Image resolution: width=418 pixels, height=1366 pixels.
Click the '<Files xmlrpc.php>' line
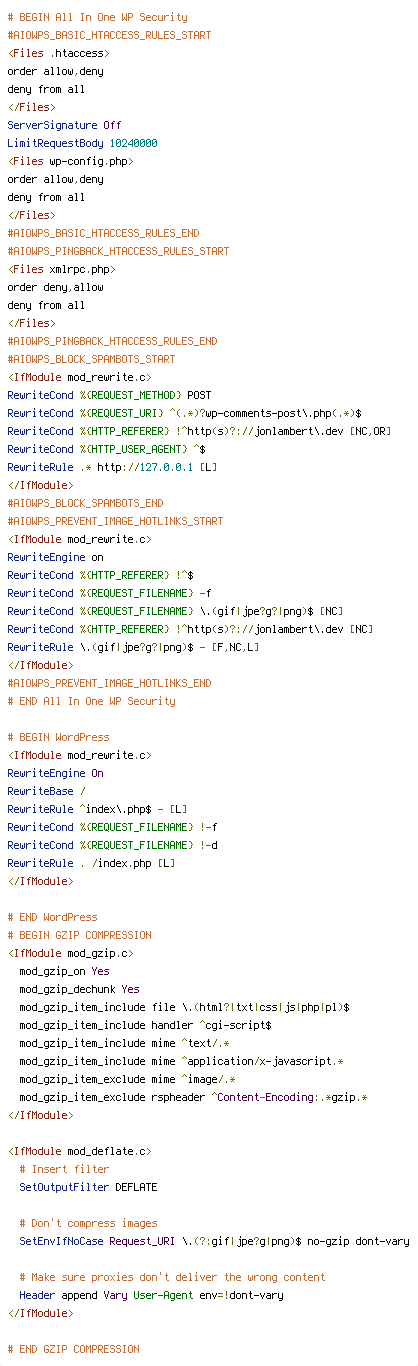pyautogui.click(x=61, y=269)
